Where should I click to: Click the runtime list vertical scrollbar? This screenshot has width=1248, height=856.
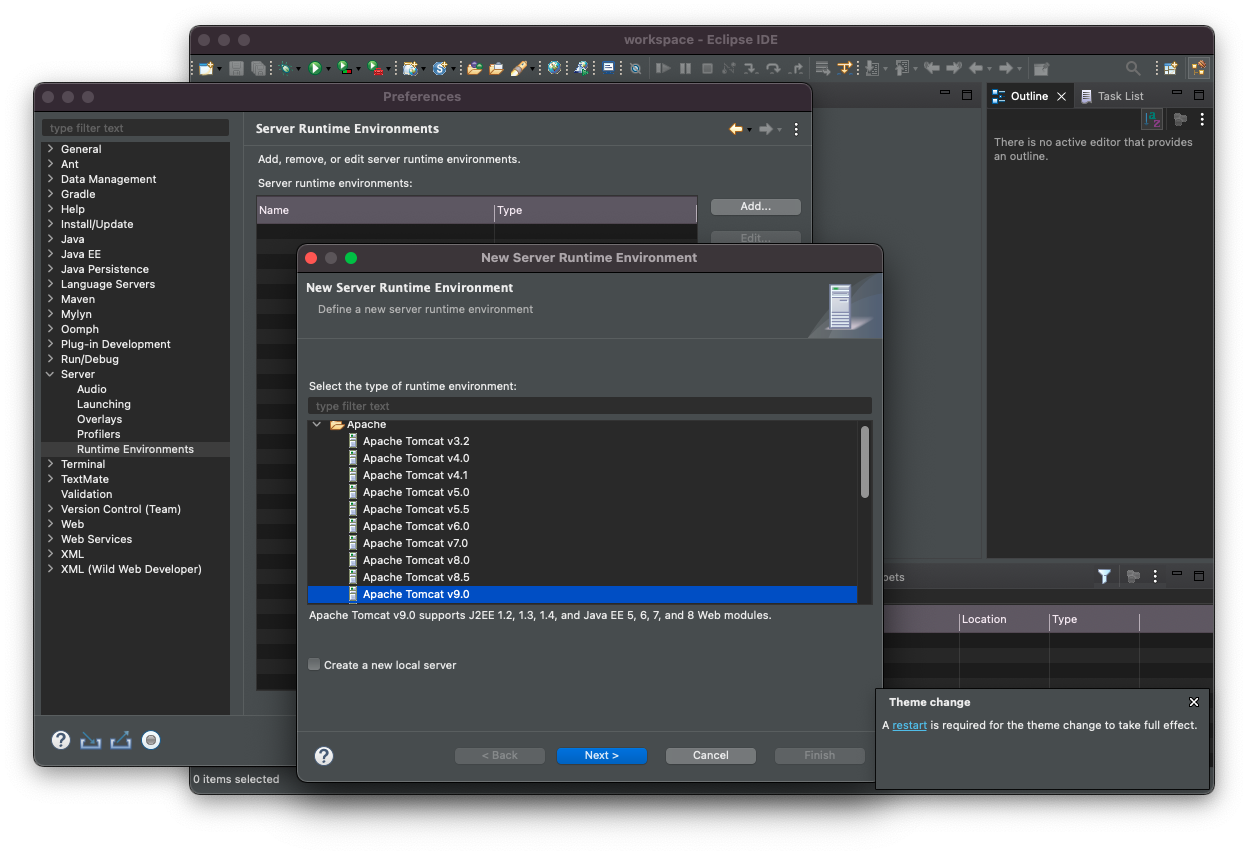pos(865,462)
